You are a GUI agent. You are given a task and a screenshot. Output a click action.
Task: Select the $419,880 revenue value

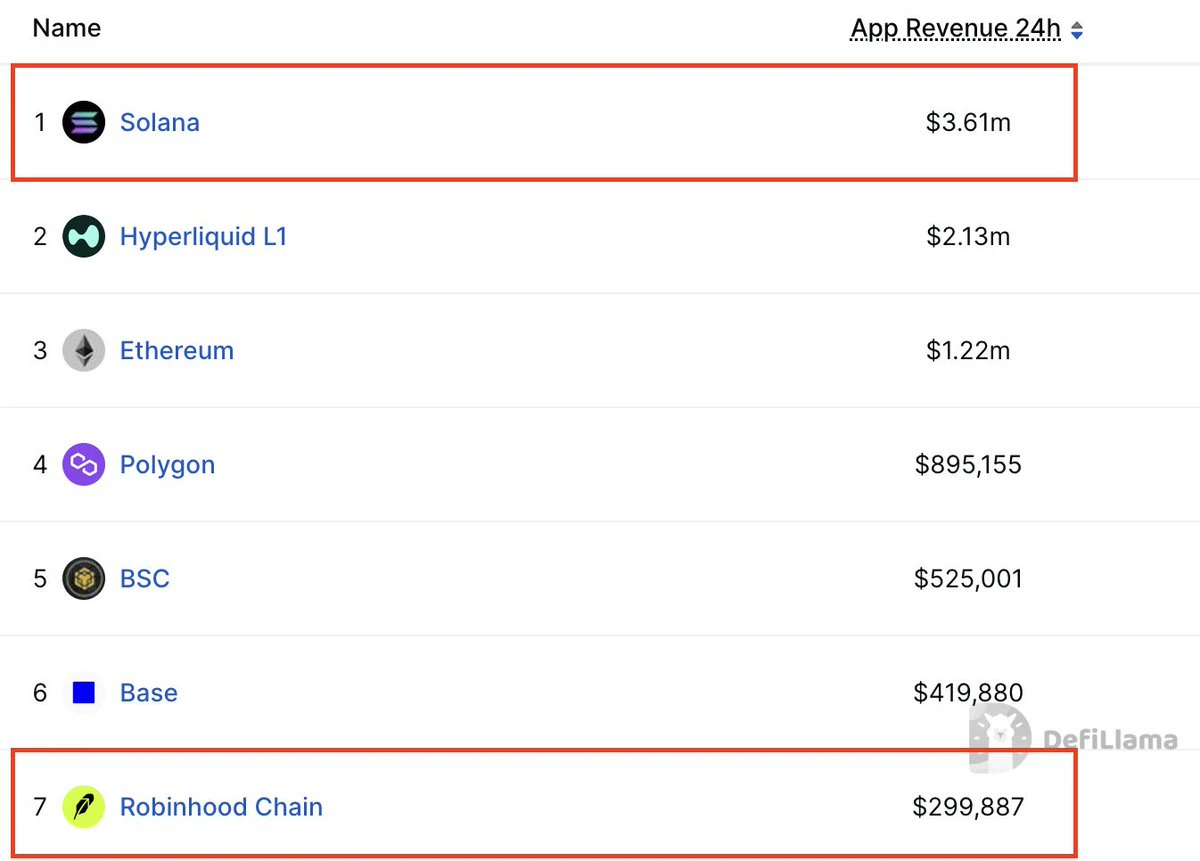pyautogui.click(x=968, y=693)
